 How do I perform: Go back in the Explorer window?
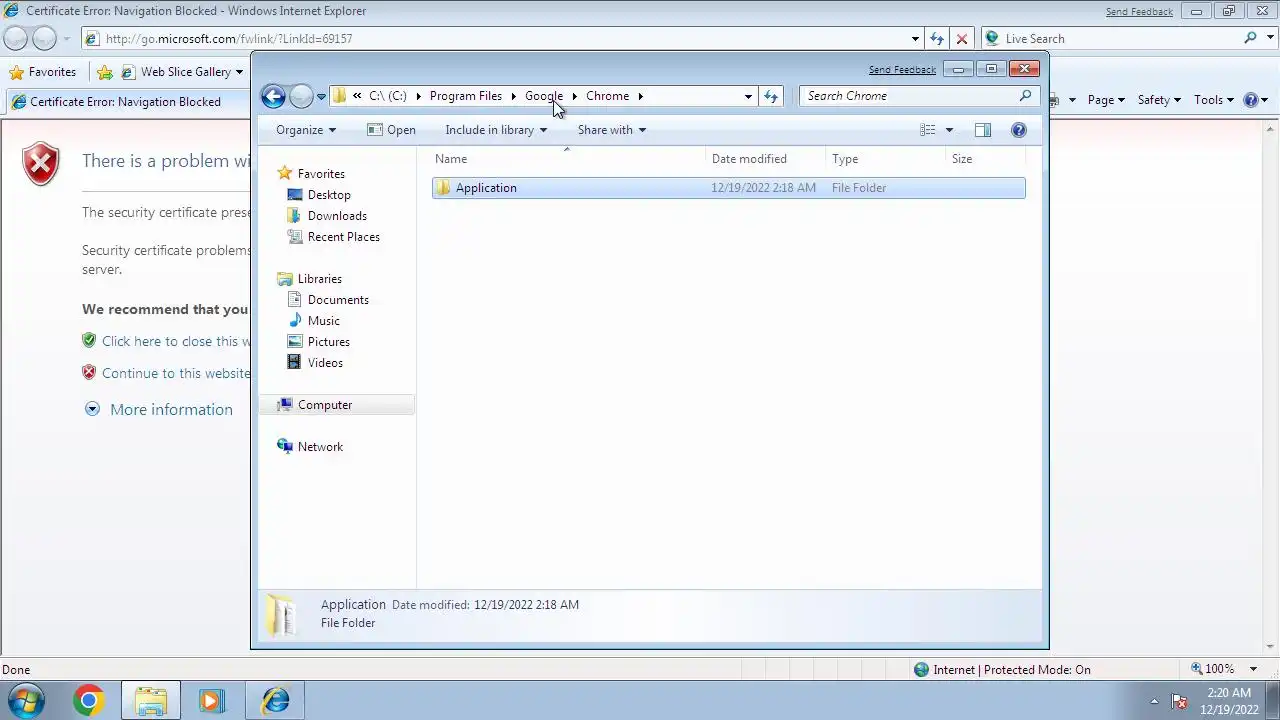[x=273, y=96]
